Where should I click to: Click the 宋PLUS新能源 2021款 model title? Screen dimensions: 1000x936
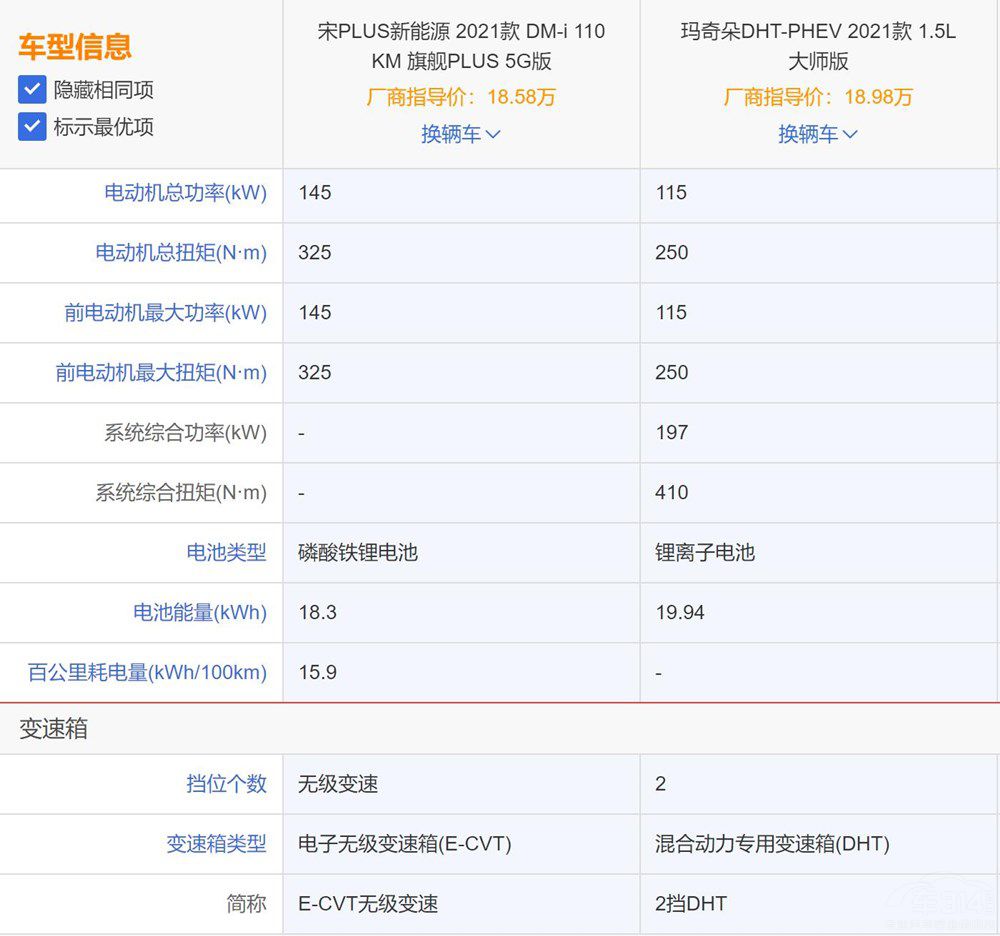(x=461, y=47)
